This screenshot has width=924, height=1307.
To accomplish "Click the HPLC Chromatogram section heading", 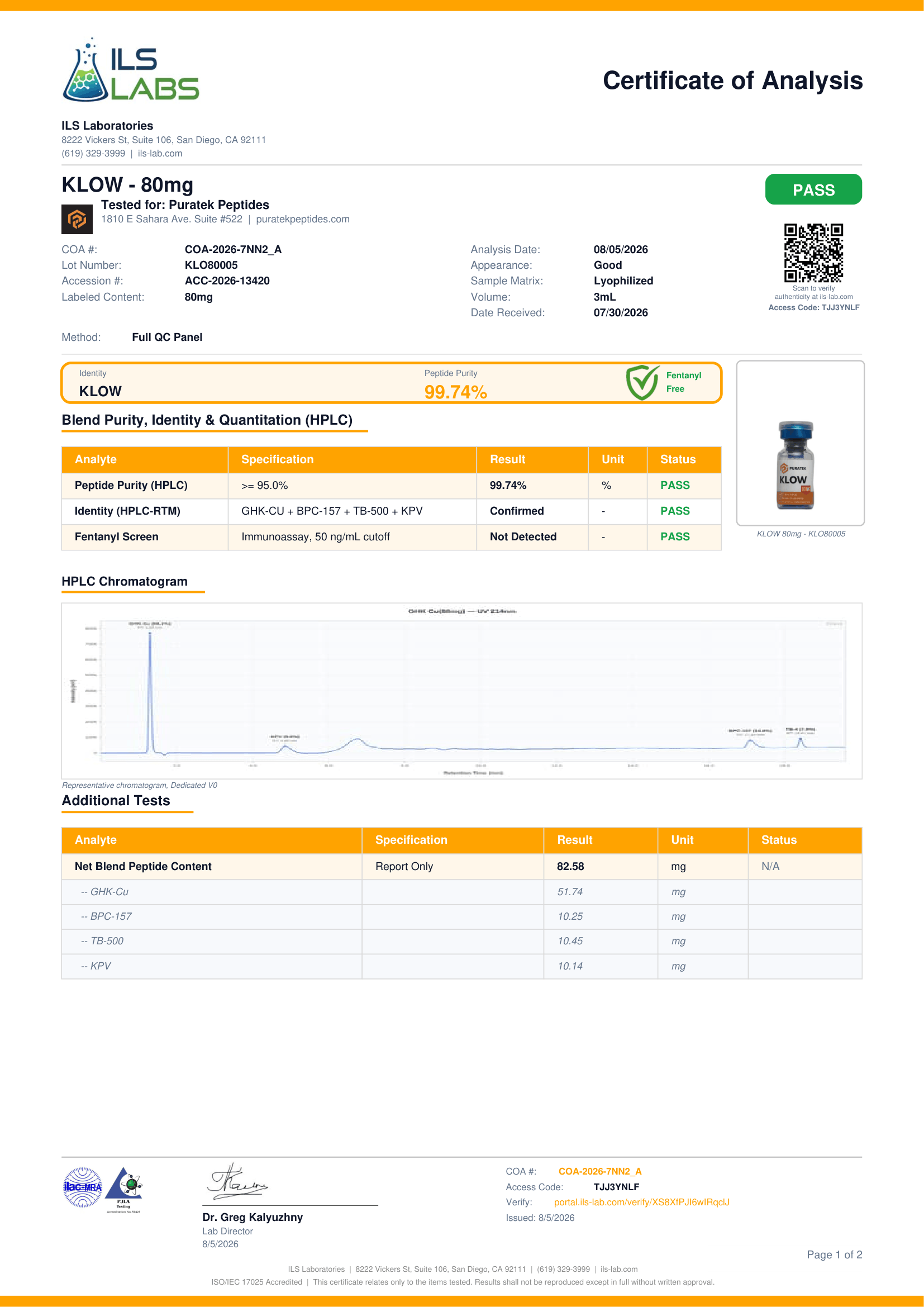I will [x=125, y=582].
